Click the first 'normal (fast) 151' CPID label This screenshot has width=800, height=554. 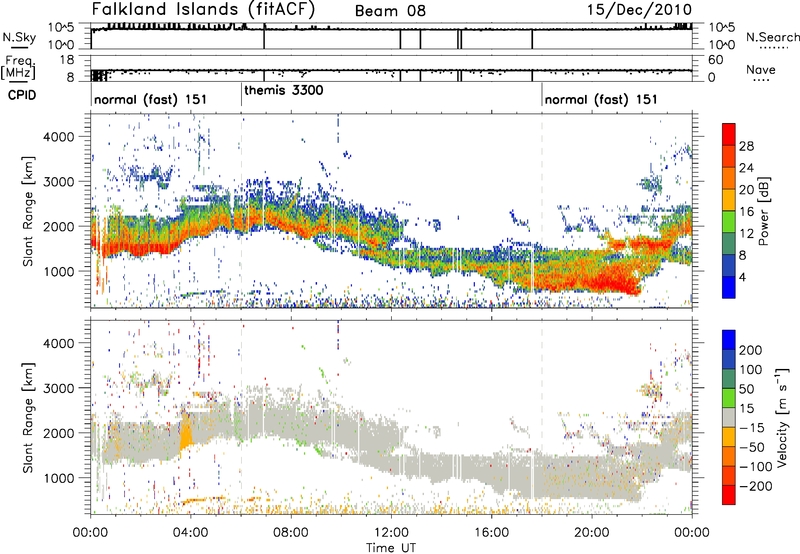151,99
